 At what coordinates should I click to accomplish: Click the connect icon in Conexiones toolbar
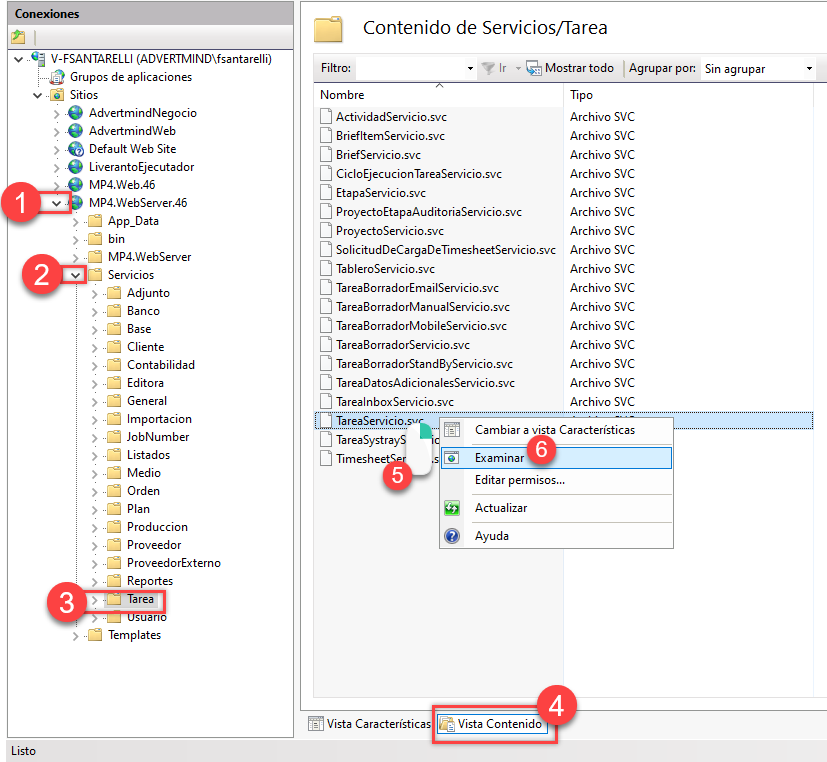coord(18,37)
